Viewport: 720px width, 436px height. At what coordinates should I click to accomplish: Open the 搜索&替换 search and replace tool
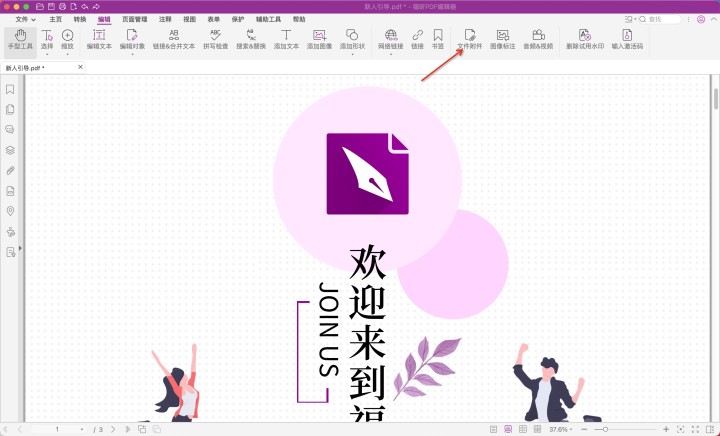point(251,39)
